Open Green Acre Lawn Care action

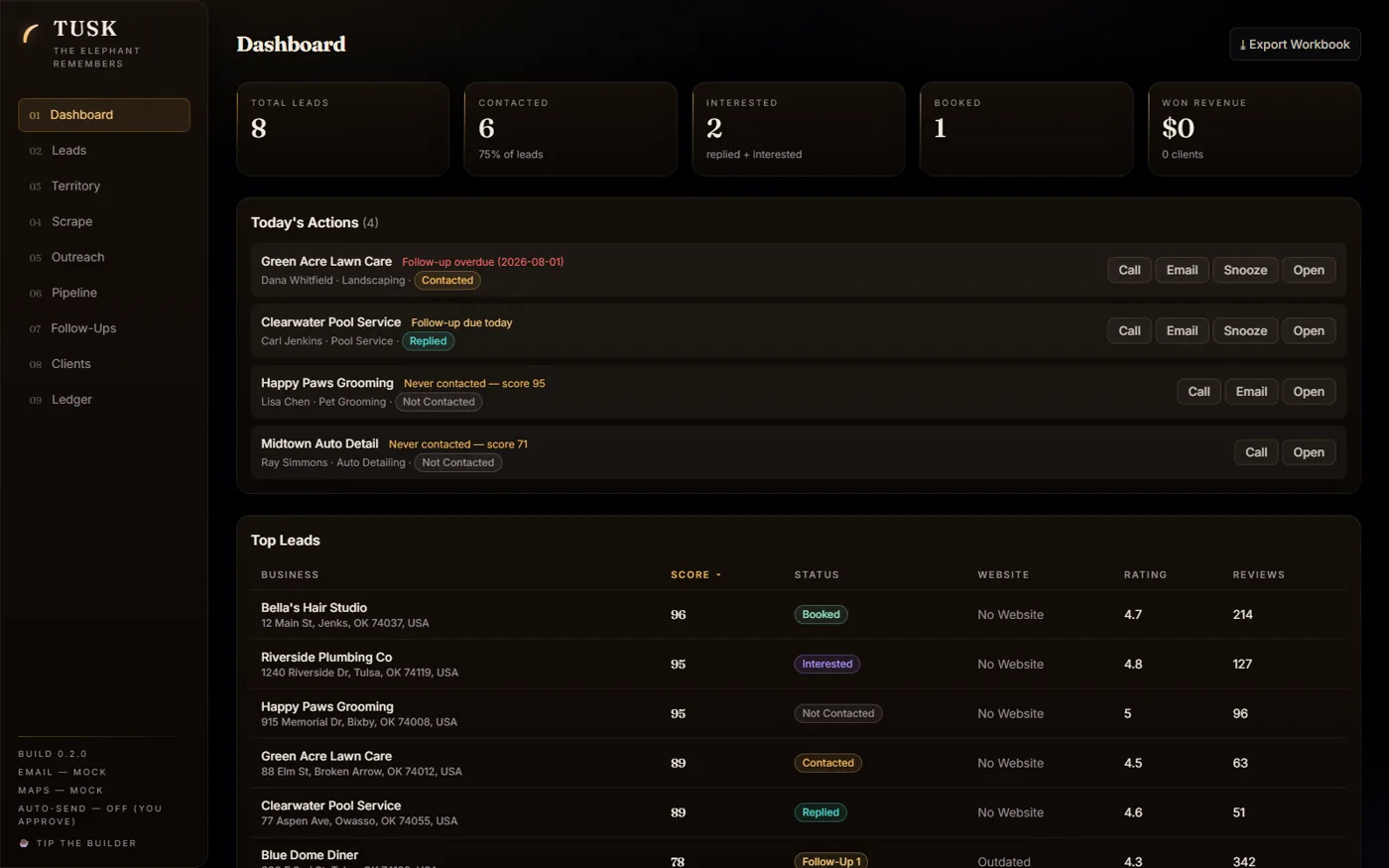point(1309,270)
